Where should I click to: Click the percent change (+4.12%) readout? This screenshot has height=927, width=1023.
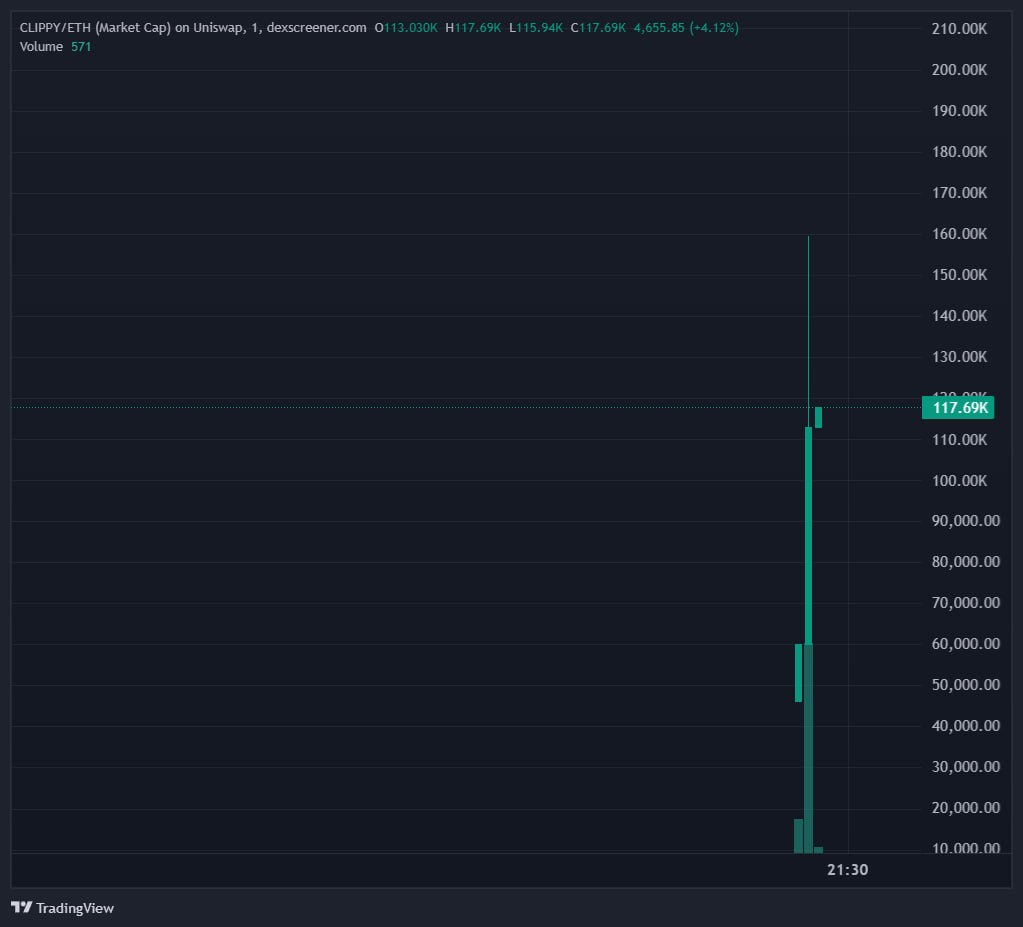[714, 27]
